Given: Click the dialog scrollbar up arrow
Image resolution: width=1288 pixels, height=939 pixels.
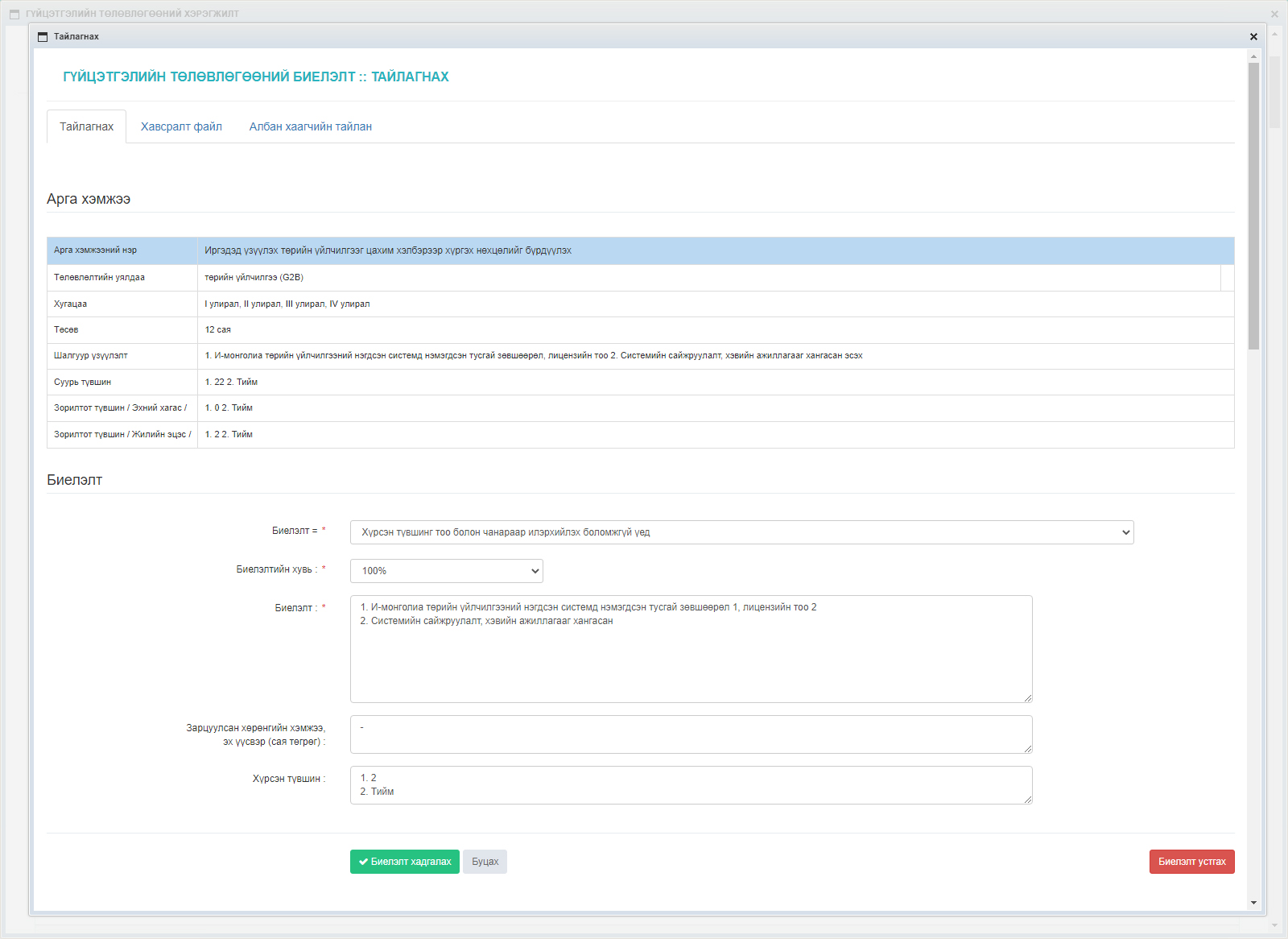Looking at the screenshot, I should pos(1253,56).
